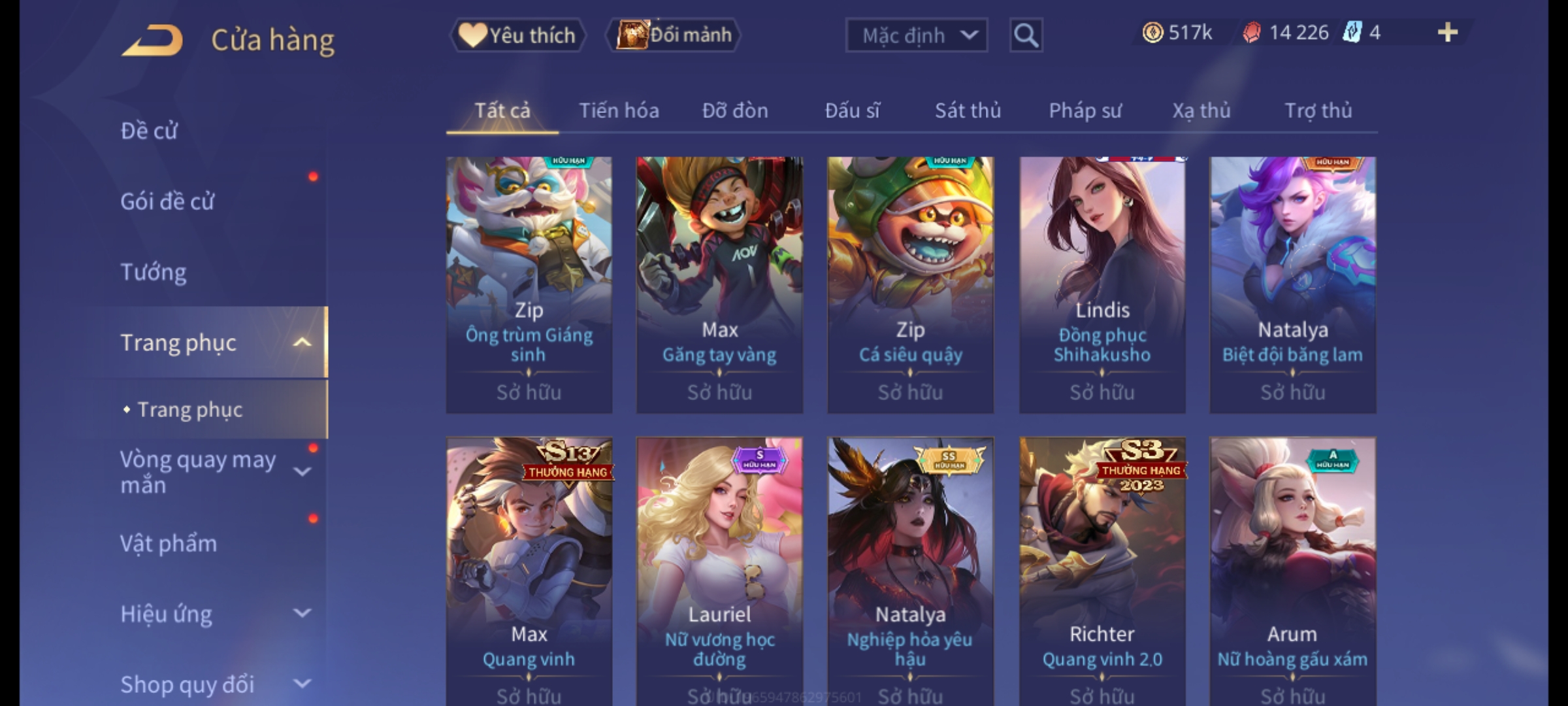Open Đổi mảnh fragment exchange button

673,35
